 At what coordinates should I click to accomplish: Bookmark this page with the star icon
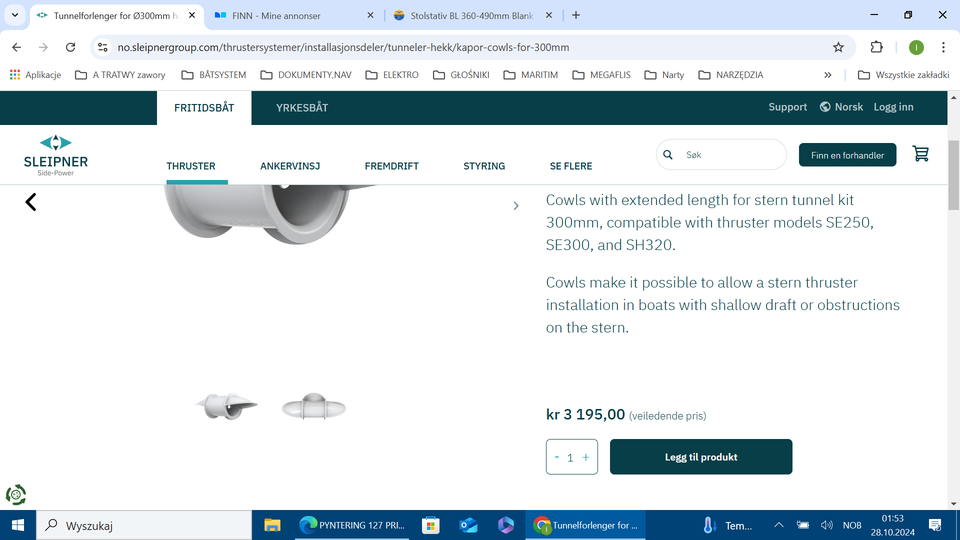tap(838, 47)
